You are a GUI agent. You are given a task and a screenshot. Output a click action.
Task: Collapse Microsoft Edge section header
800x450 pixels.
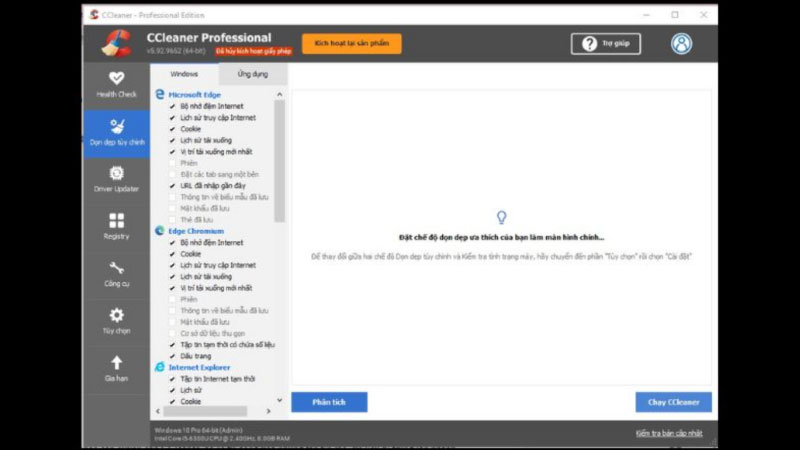[194, 94]
